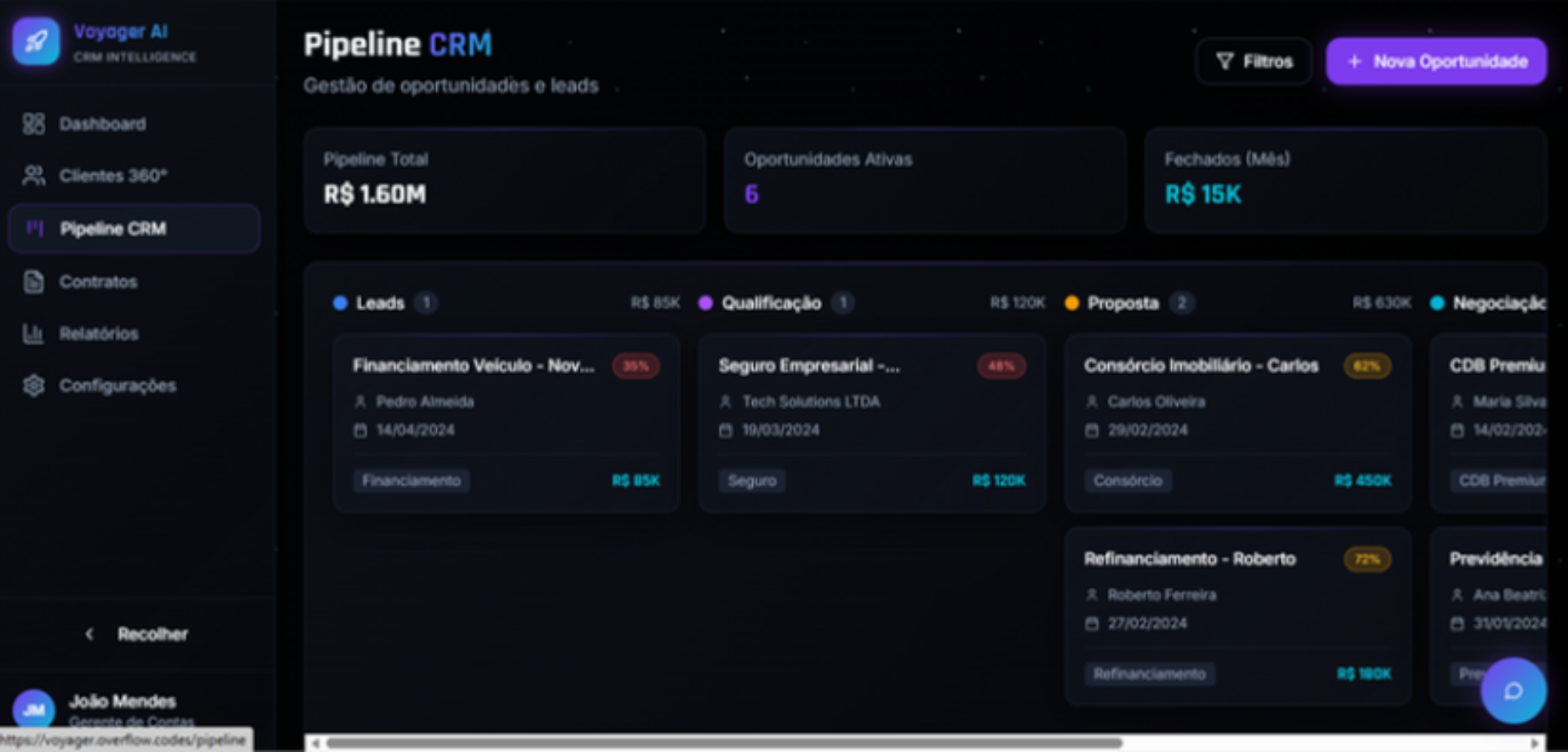The height and width of the screenshot is (752, 1568).
Task: Click the João Mendes user name
Action: (x=122, y=701)
